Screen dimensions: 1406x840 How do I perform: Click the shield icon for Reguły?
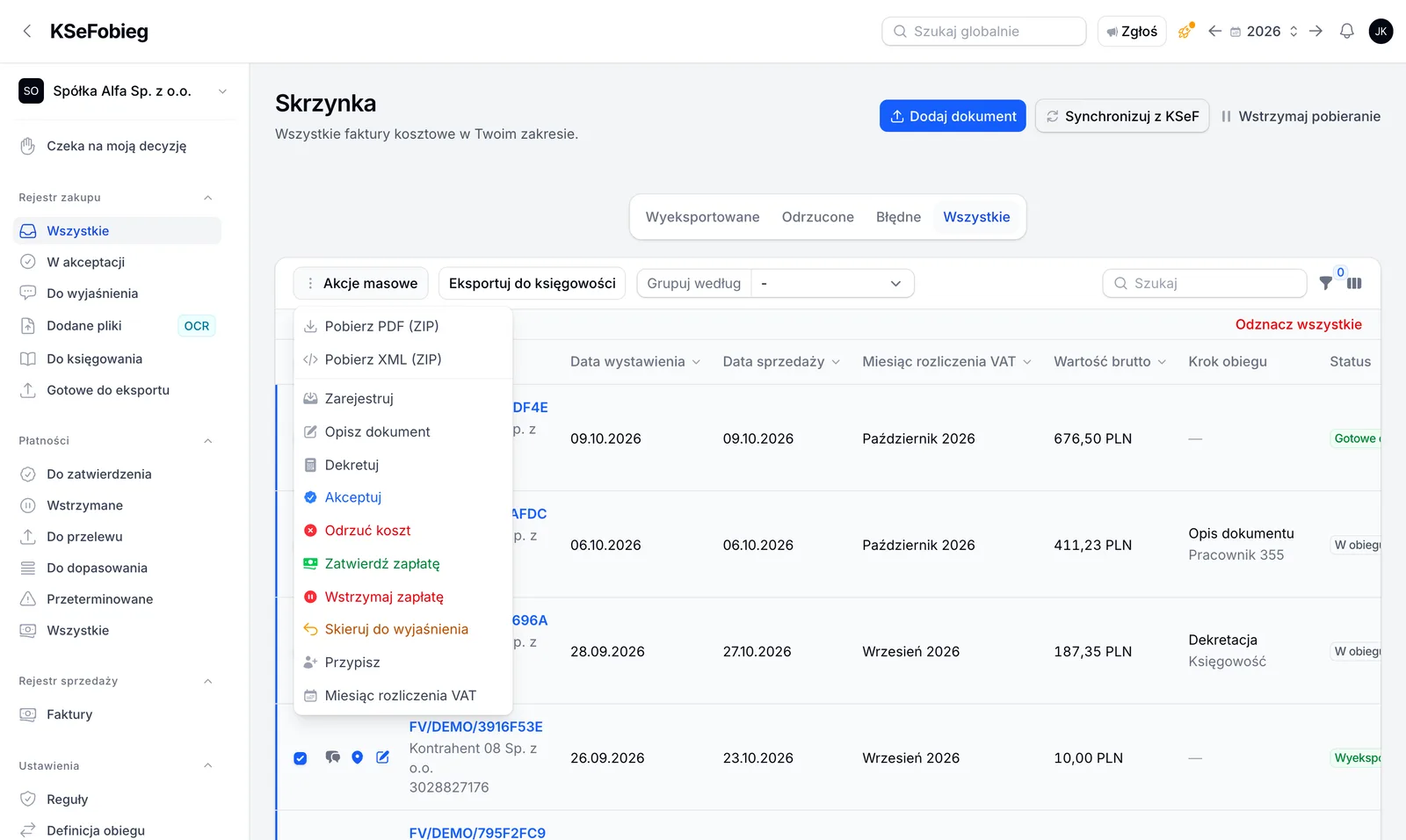point(28,800)
